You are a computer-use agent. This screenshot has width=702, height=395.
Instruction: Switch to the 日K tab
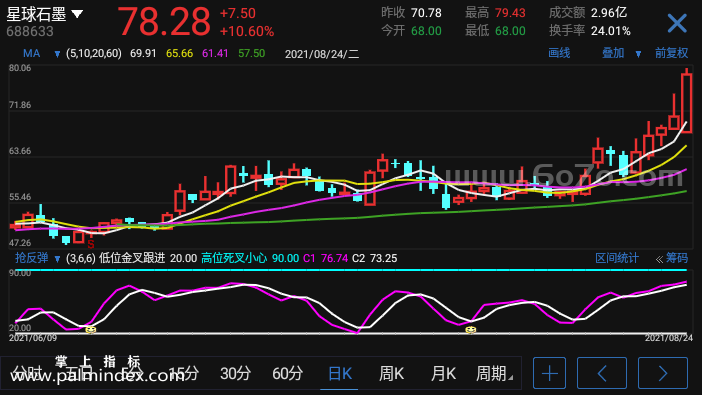click(x=340, y=373)
